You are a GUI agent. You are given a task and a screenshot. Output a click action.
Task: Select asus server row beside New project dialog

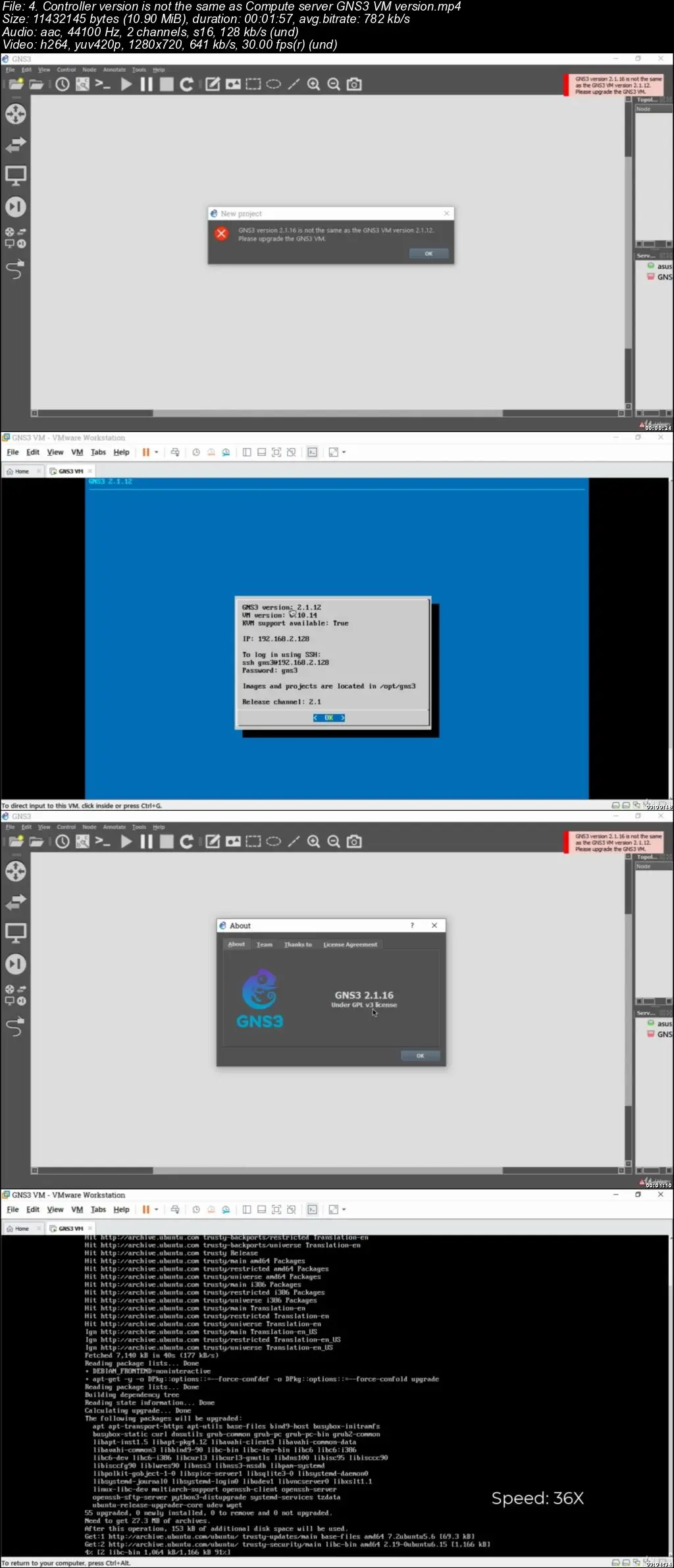coord(659,267)
